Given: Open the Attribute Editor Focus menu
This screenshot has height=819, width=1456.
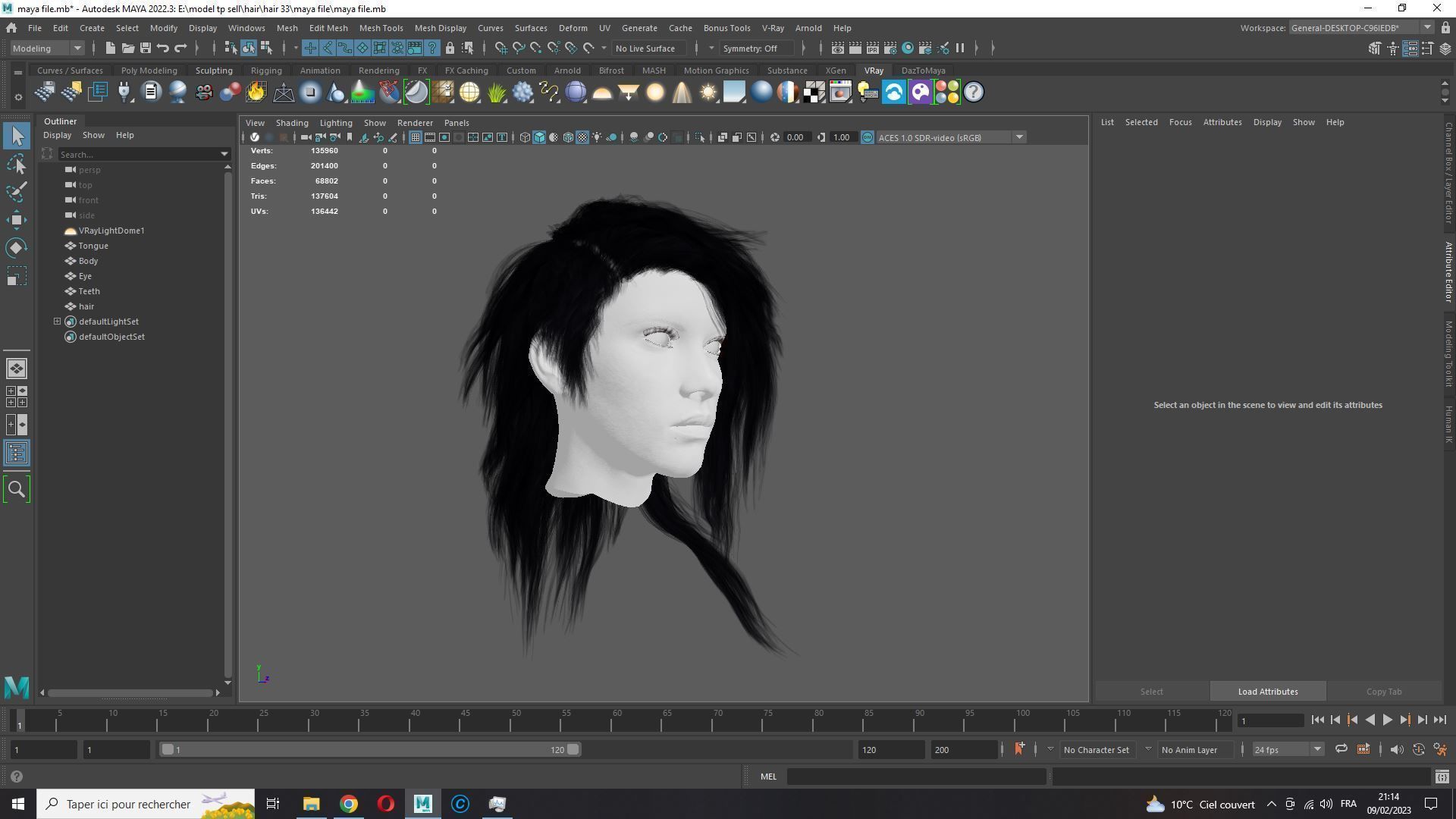Looking at the screenshot, I should tap(1180, 122).
